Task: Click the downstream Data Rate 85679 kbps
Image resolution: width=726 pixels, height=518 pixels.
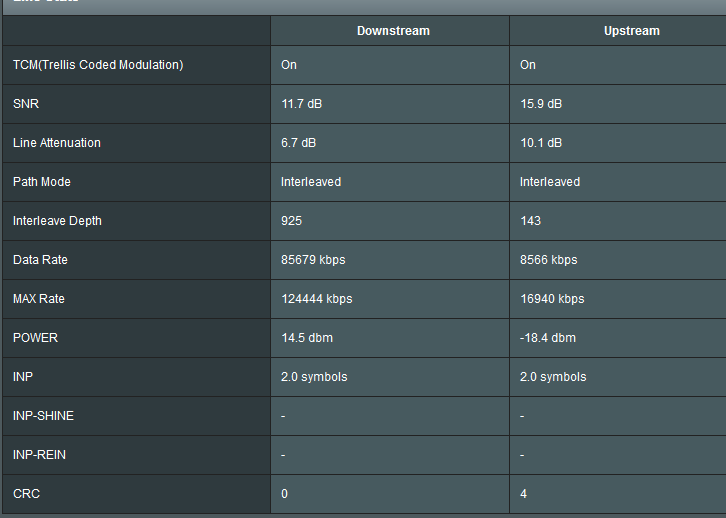Action: 313,260
